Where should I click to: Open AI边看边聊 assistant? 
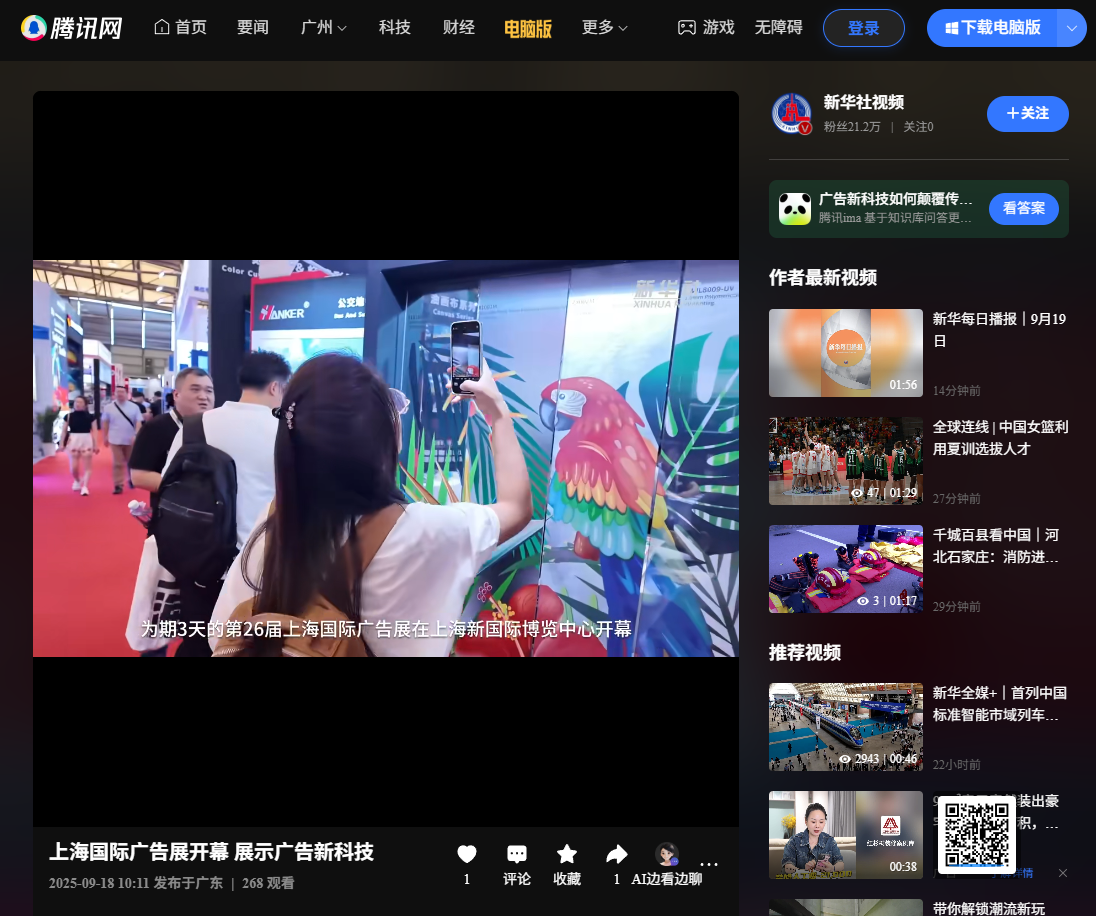pos(667,865)
